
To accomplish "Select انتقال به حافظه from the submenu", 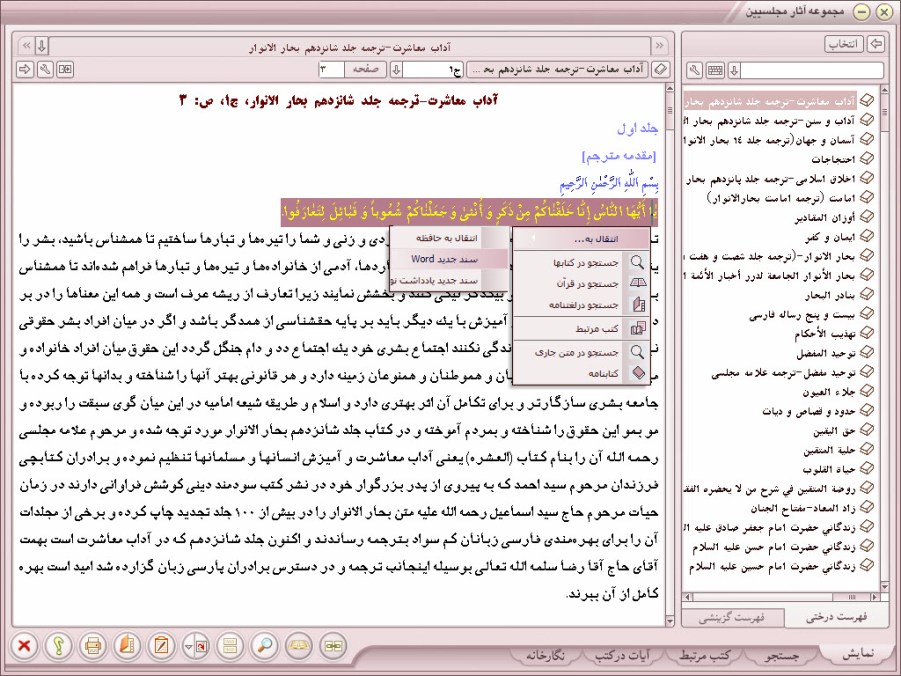I will [x=449, y=237].
